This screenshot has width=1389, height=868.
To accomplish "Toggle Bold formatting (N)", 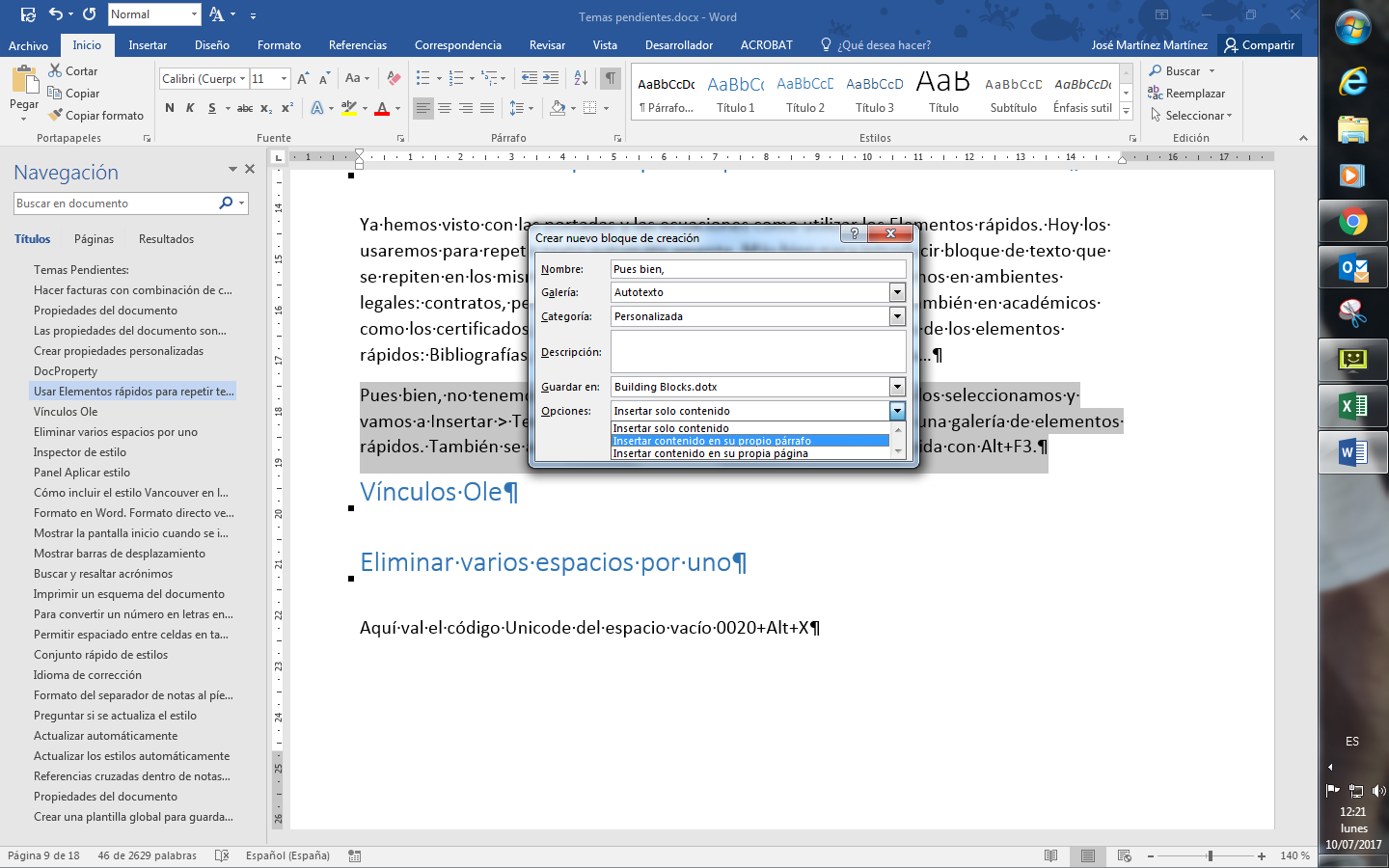I will pos(170,108).
